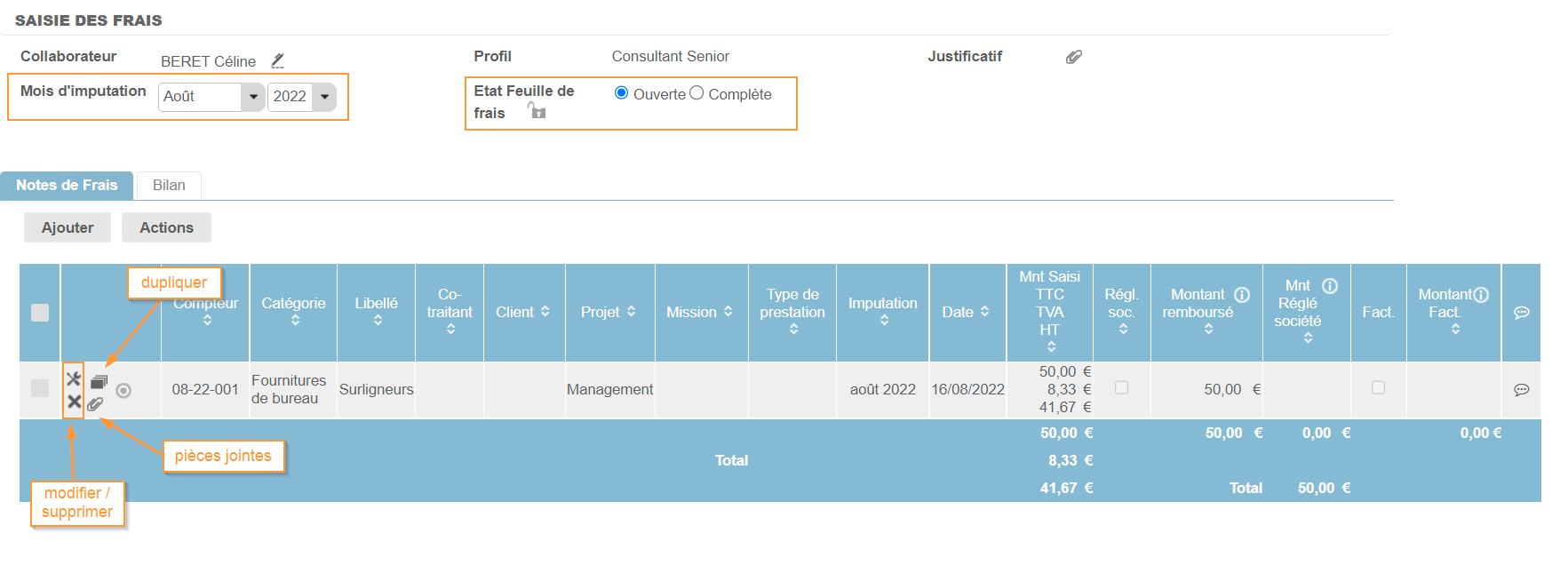1568x573 pixels.
Task: Sort the table by the Date column
Action: click(x=967, y=312)
